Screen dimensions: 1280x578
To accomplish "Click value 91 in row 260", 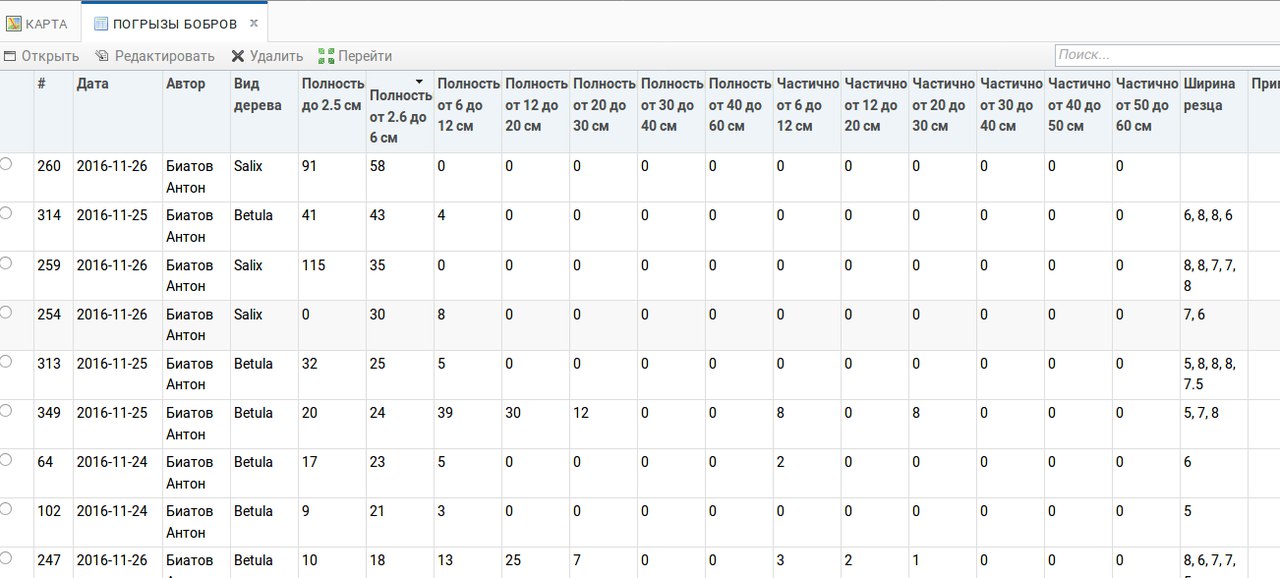I will pyautogui.click(x=309, y=166).
